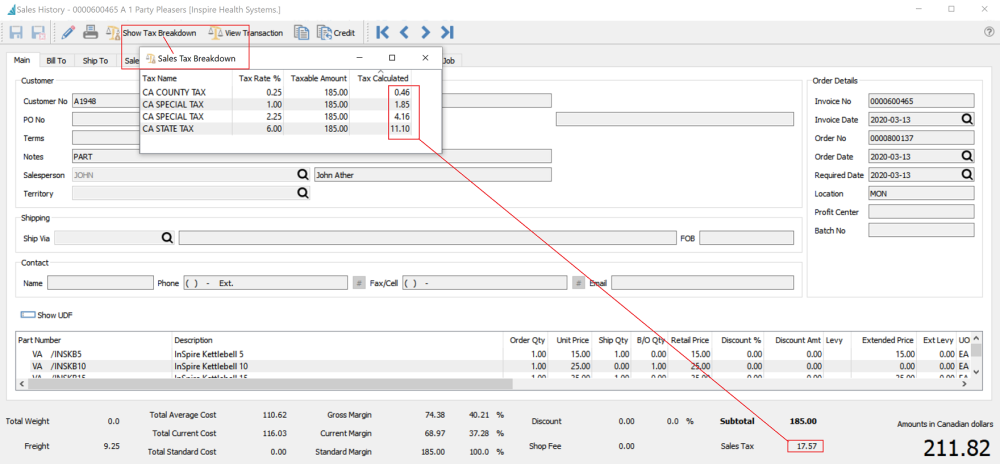This screenshot has height=464, width=1000.
Task: Toggle the # button beside Phone field
Action: pyautogui.click(x=359, y=283)
